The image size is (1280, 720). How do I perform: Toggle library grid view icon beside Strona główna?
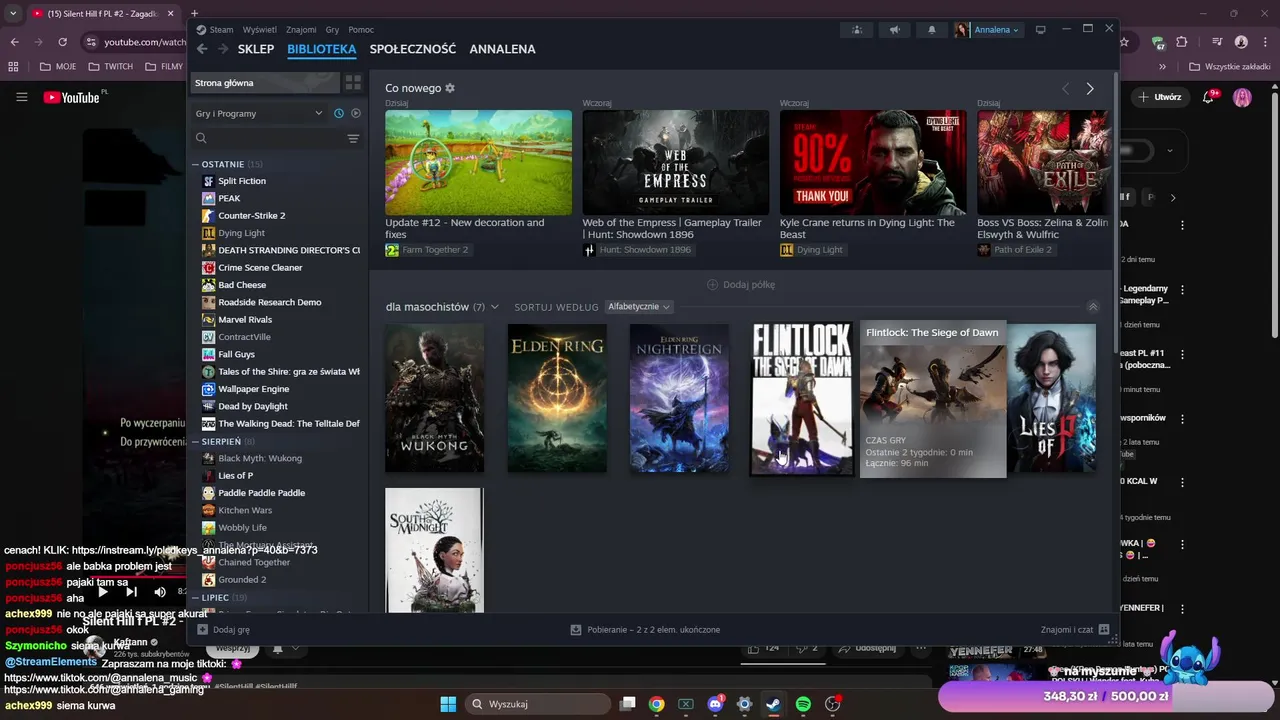353,83
